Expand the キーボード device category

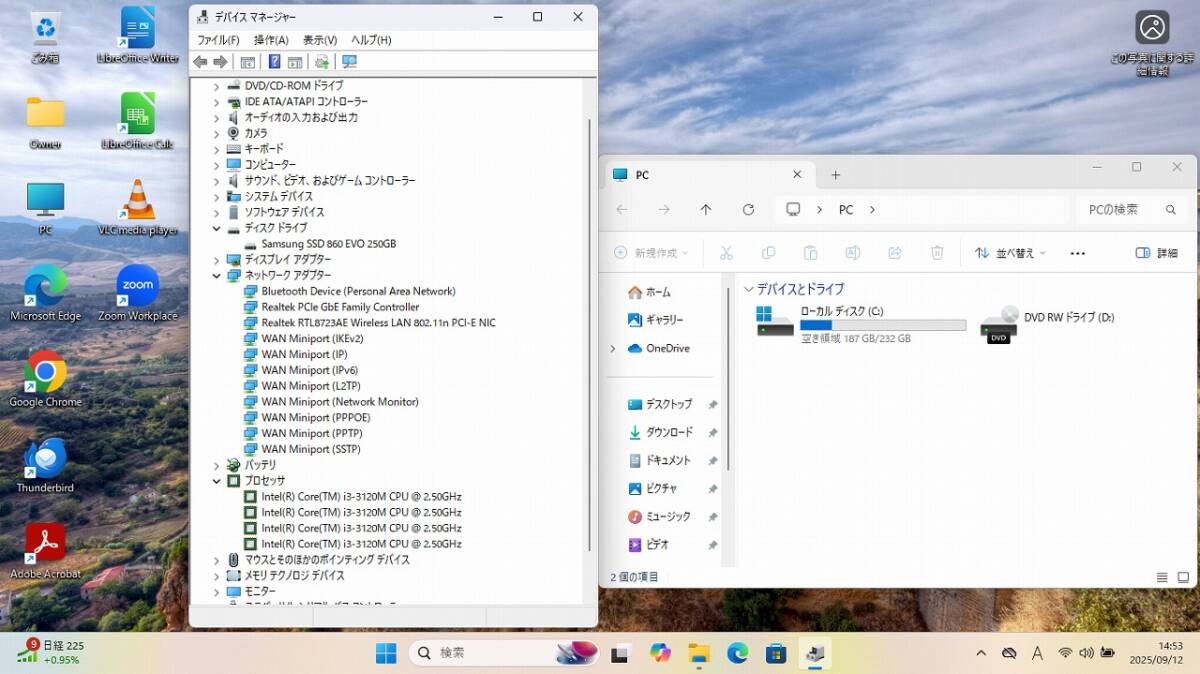217,149
